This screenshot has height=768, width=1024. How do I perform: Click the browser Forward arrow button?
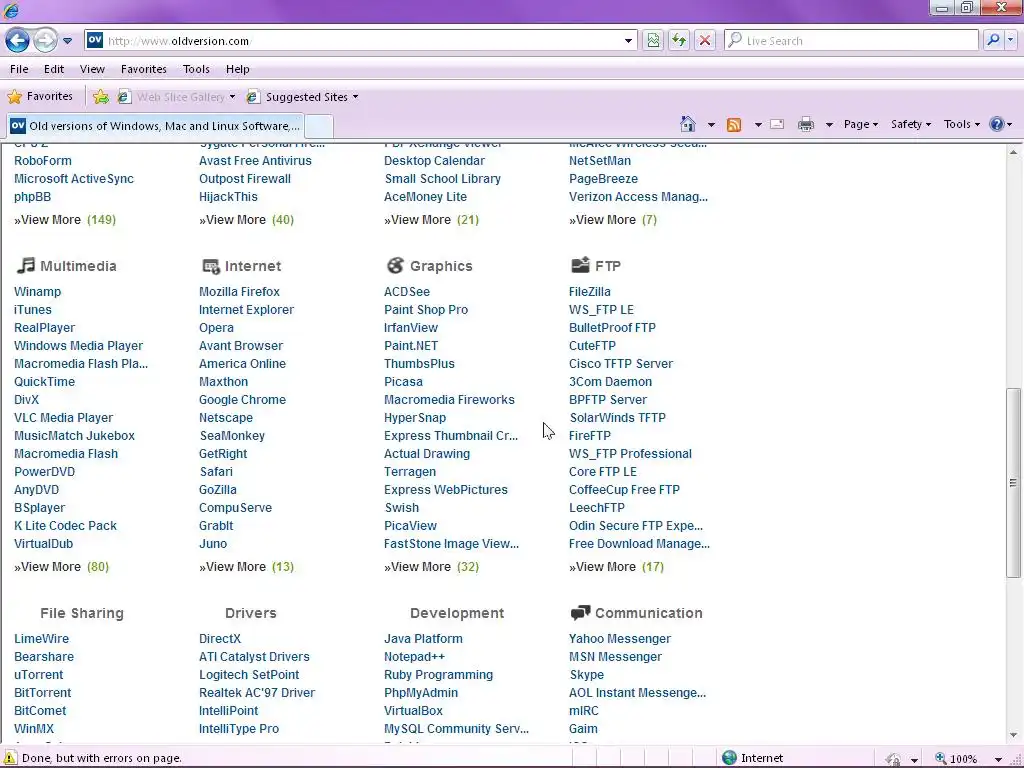click(x=45, y=40)
